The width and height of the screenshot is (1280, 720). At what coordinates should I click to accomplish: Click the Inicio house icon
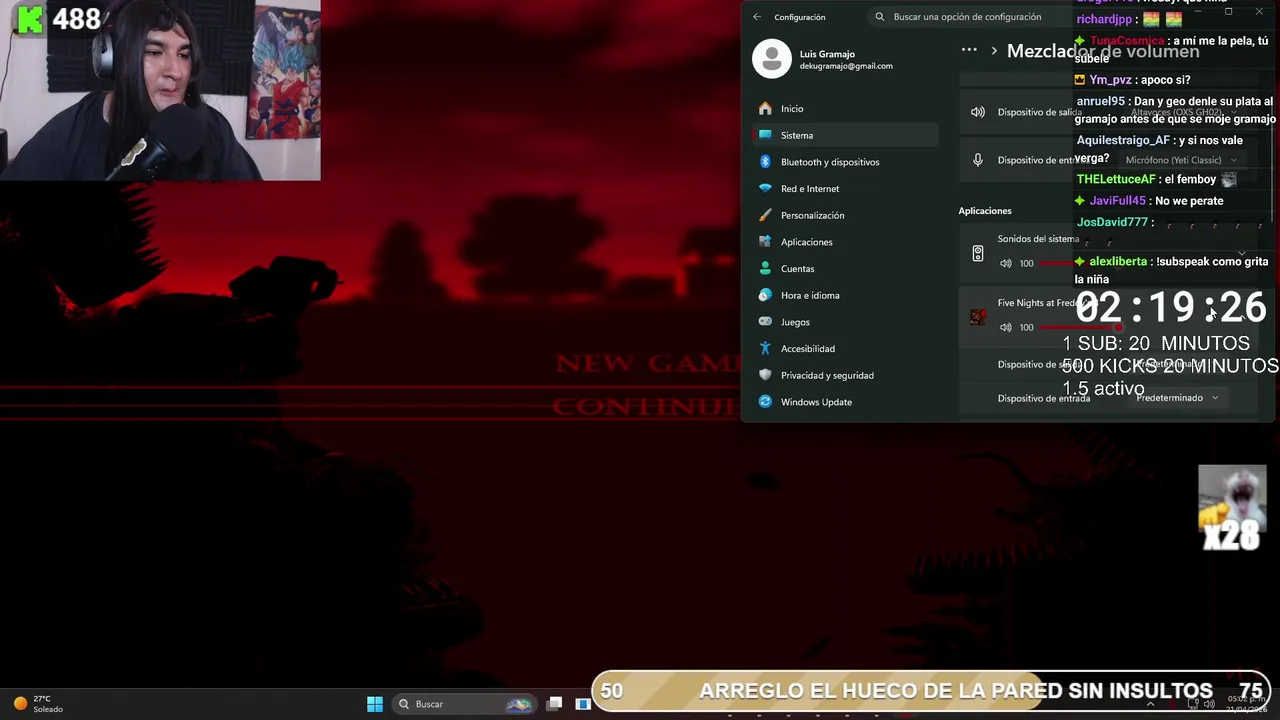[765, 108]
